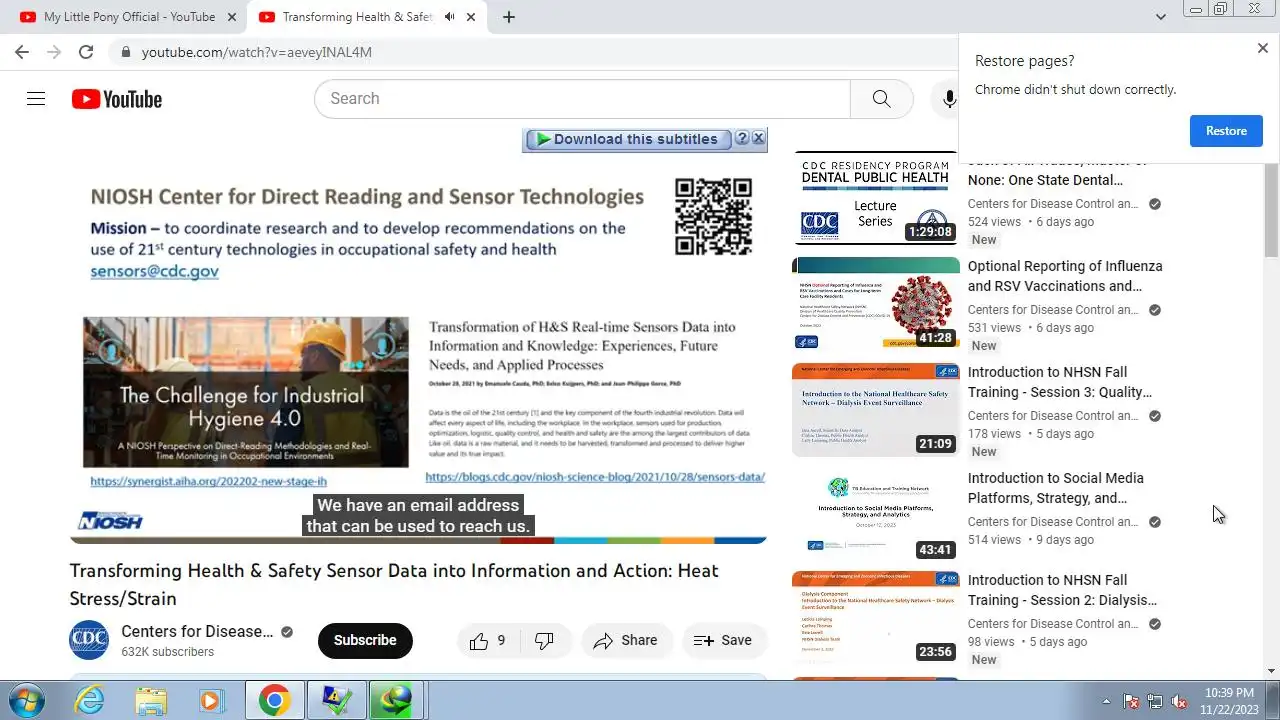Like the video with thumbs up
This screenshot has height=720, width=1280.
point(489,640)
